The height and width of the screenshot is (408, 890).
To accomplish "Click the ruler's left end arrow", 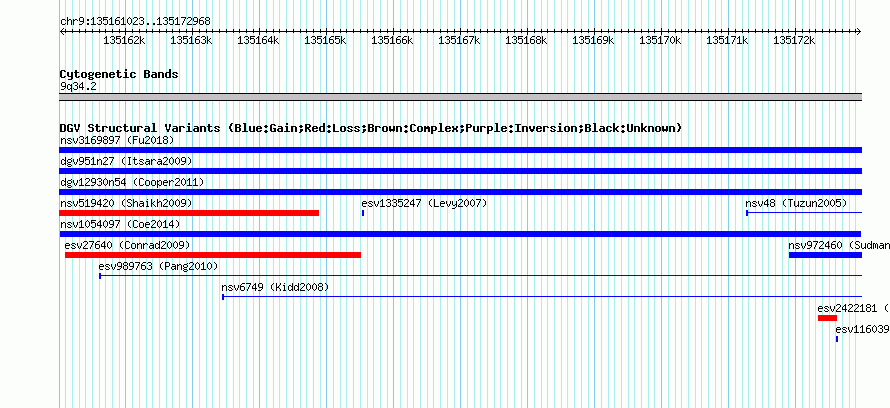I will point(62,31).
